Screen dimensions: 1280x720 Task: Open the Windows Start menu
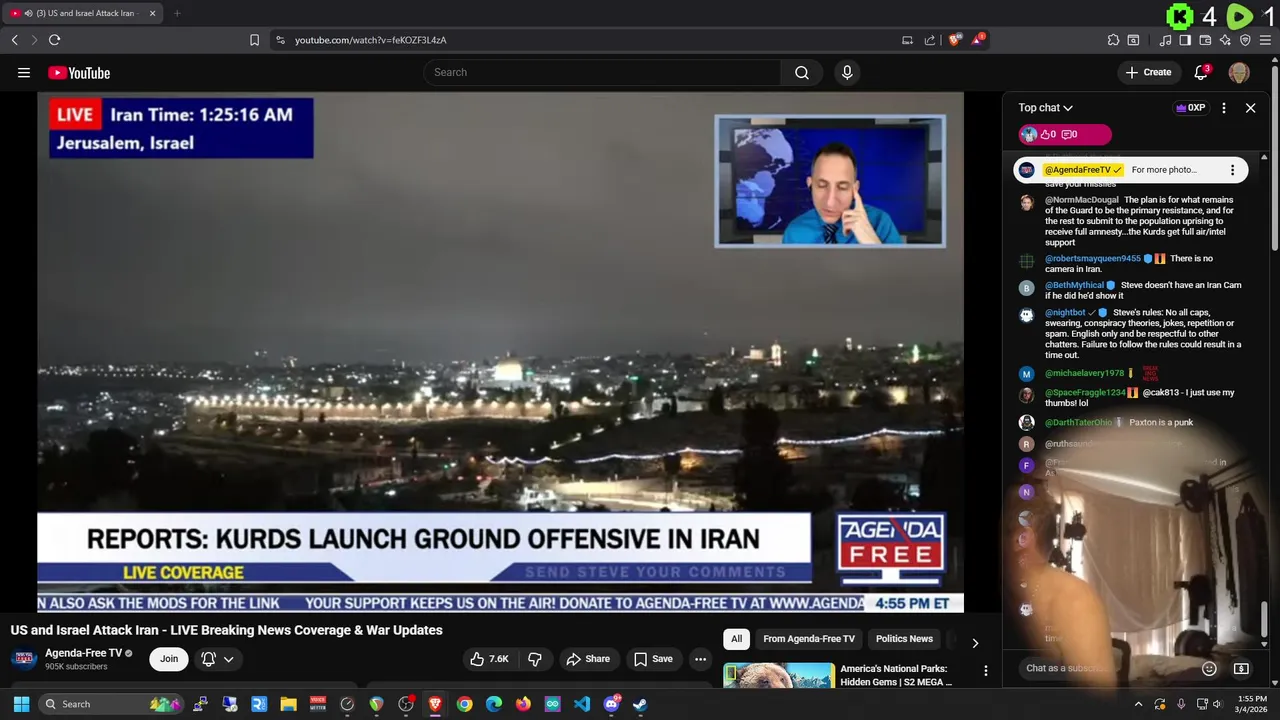click(21, 704)
